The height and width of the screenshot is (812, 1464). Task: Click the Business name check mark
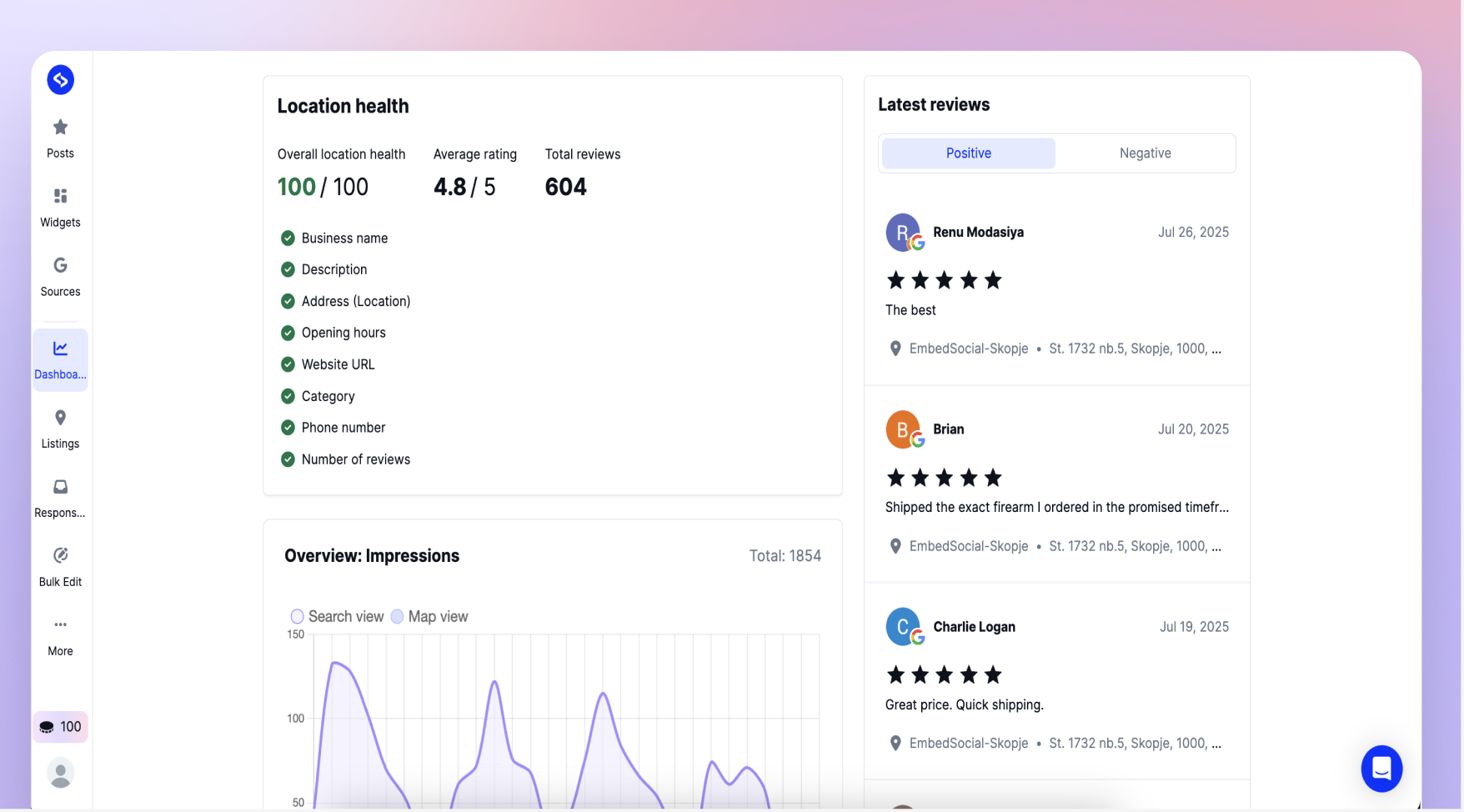[288, 238]
